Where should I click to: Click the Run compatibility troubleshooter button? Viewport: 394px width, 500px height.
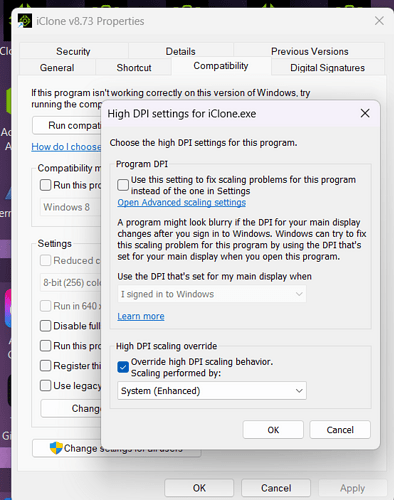67,125
